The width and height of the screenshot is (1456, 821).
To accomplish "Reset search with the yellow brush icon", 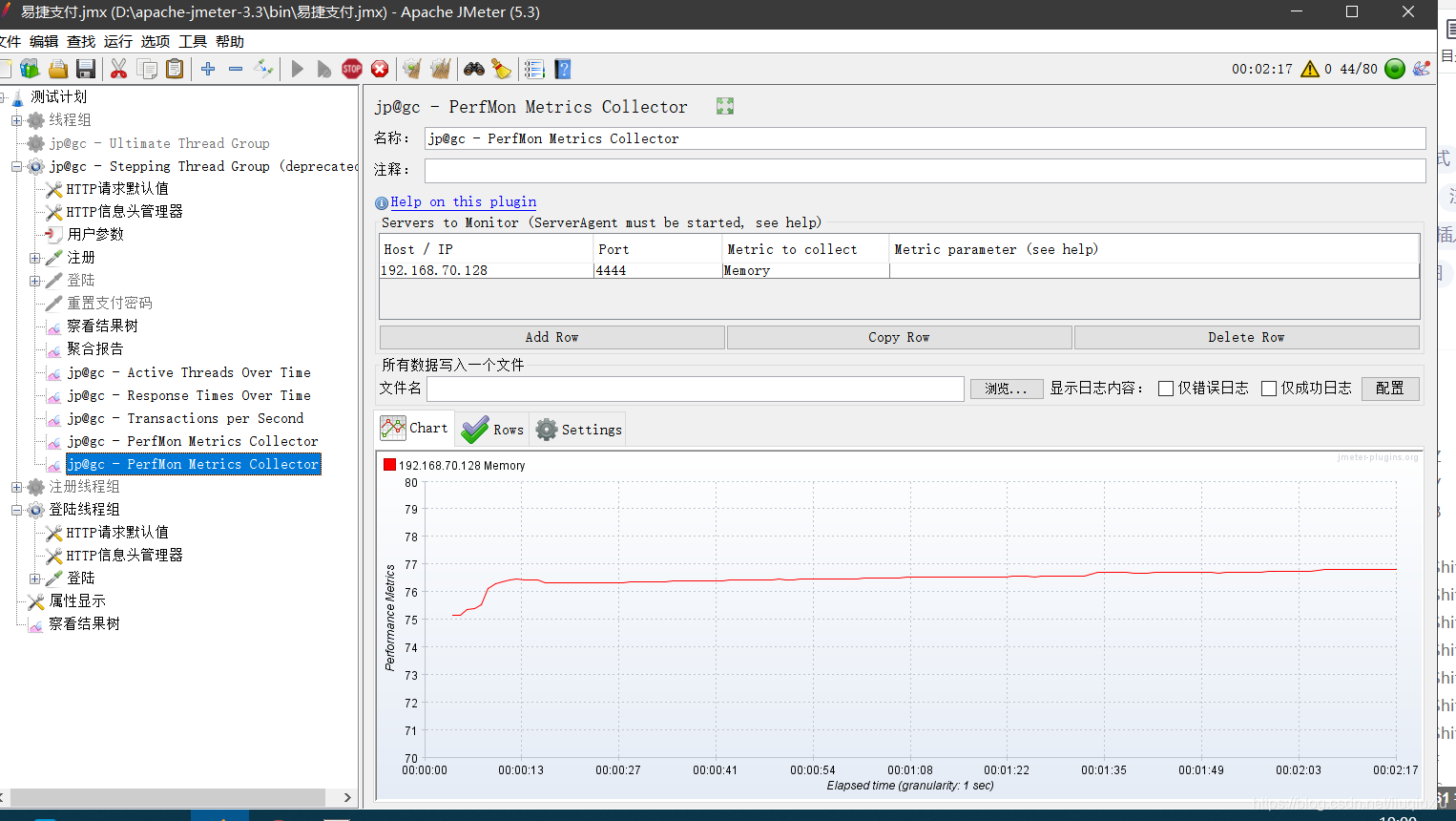I will tap(501, 69).
